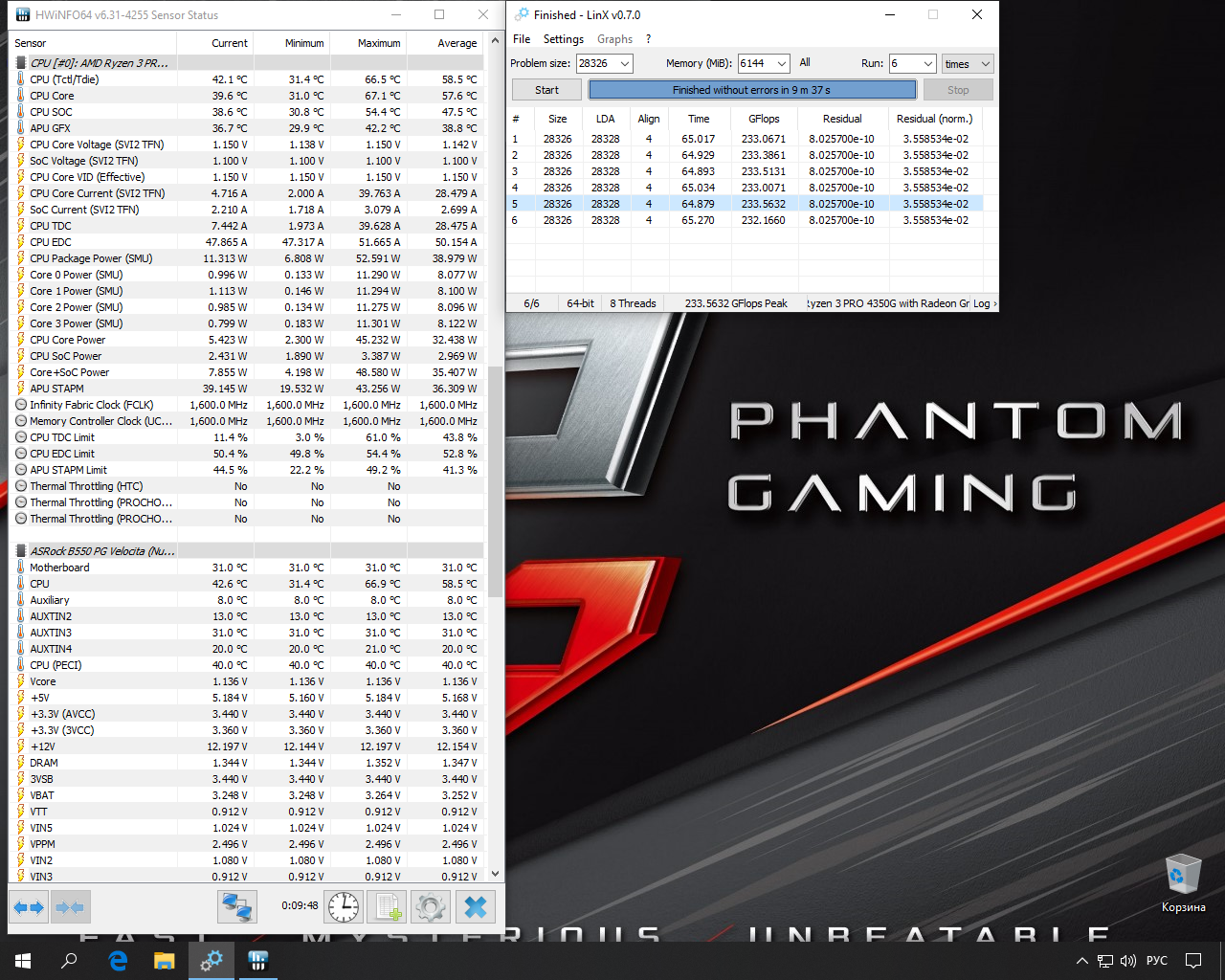Click the LinX gear icon in its title bar
This screenshot has height=980, width=1225.
click(522, 14)
